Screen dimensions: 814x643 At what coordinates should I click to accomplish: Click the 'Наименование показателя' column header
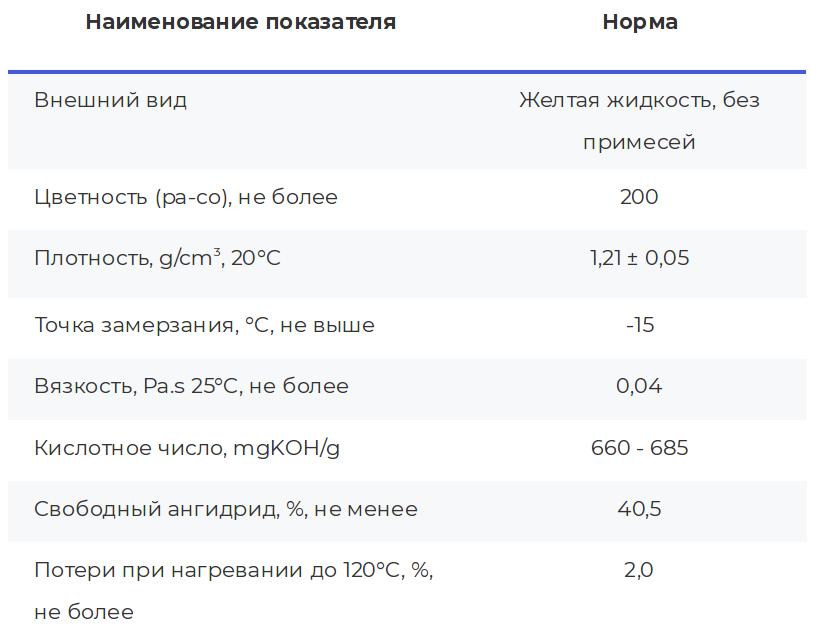point(240,22)
